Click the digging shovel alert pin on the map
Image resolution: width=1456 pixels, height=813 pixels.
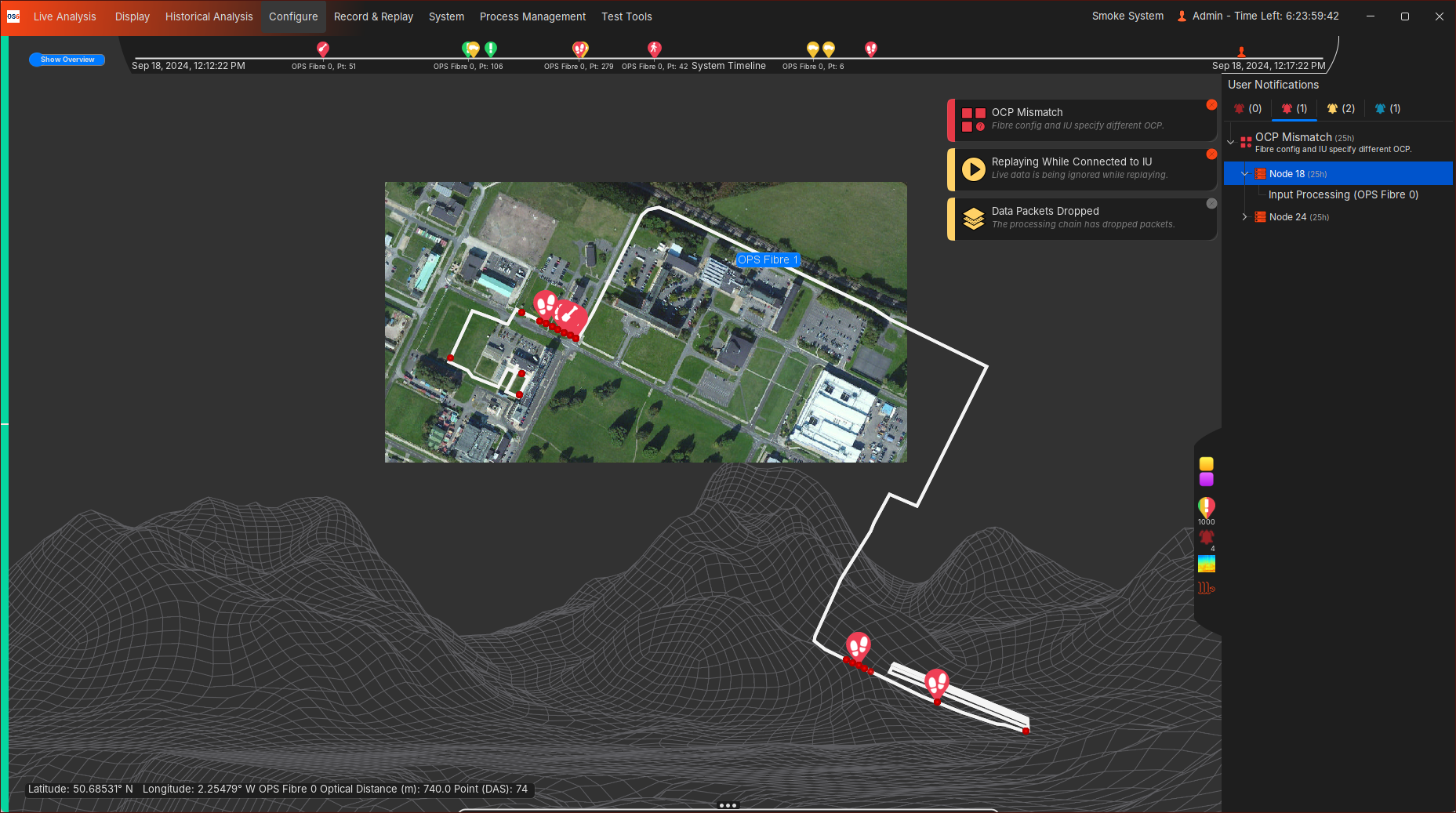click(570, 314)
